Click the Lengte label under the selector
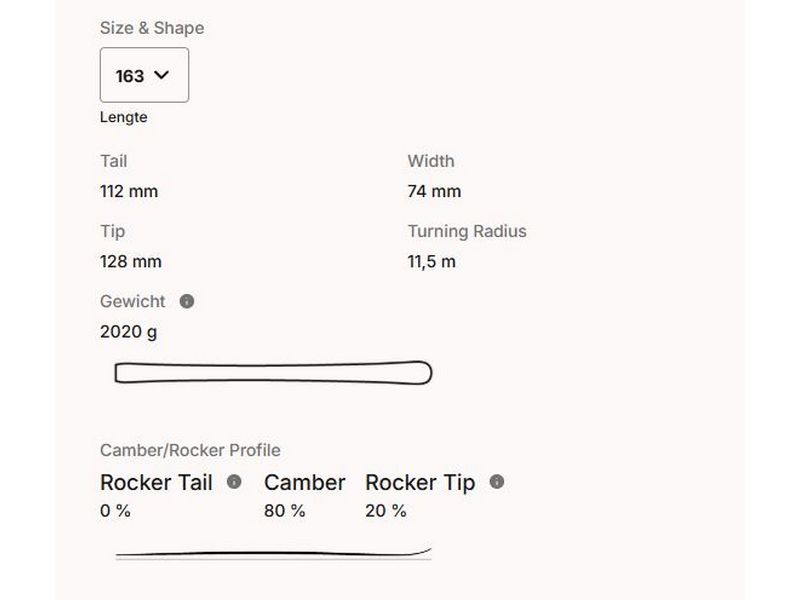 [x=124, y=117]
